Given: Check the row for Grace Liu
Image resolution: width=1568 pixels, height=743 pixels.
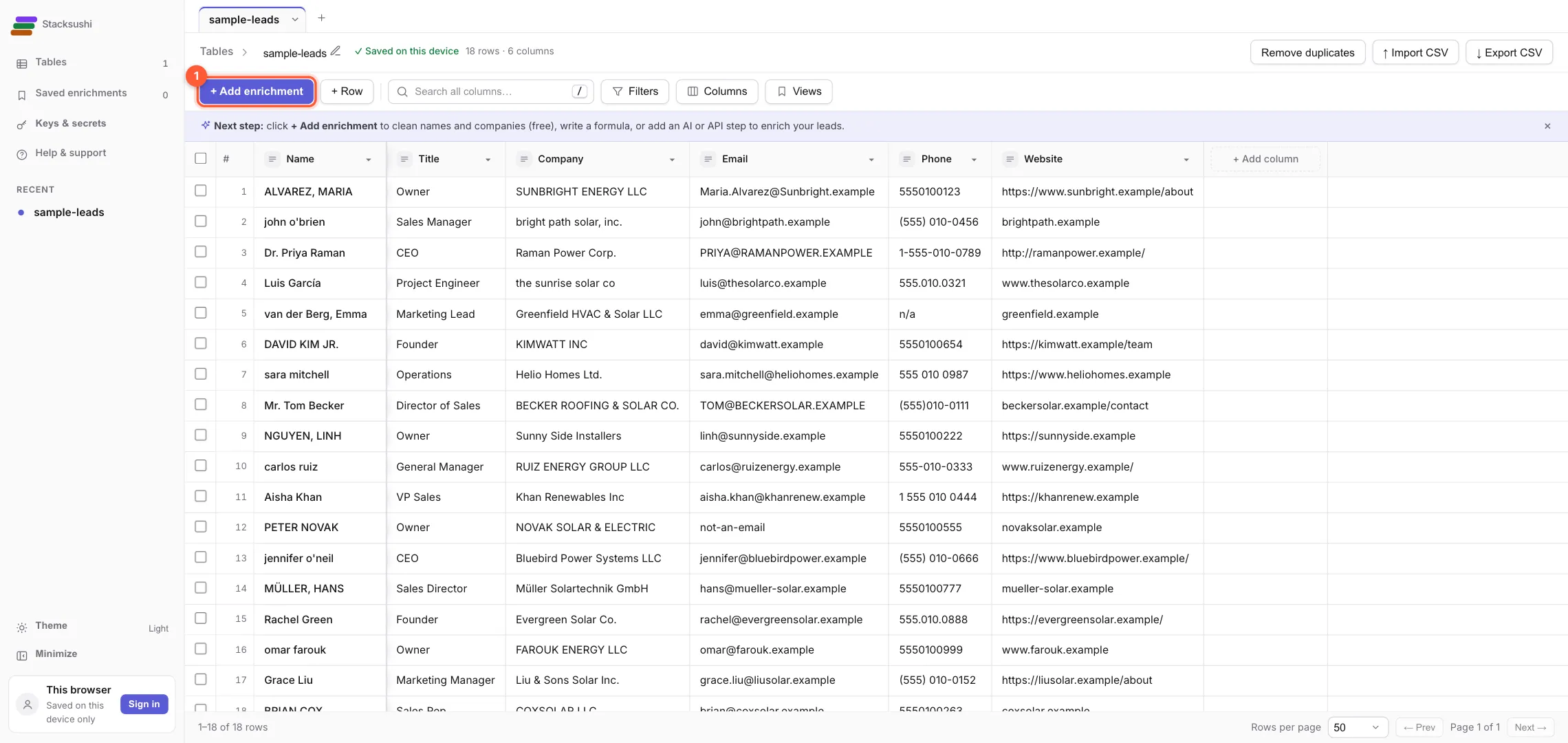Looking at the screenshot, I should 201,679.
